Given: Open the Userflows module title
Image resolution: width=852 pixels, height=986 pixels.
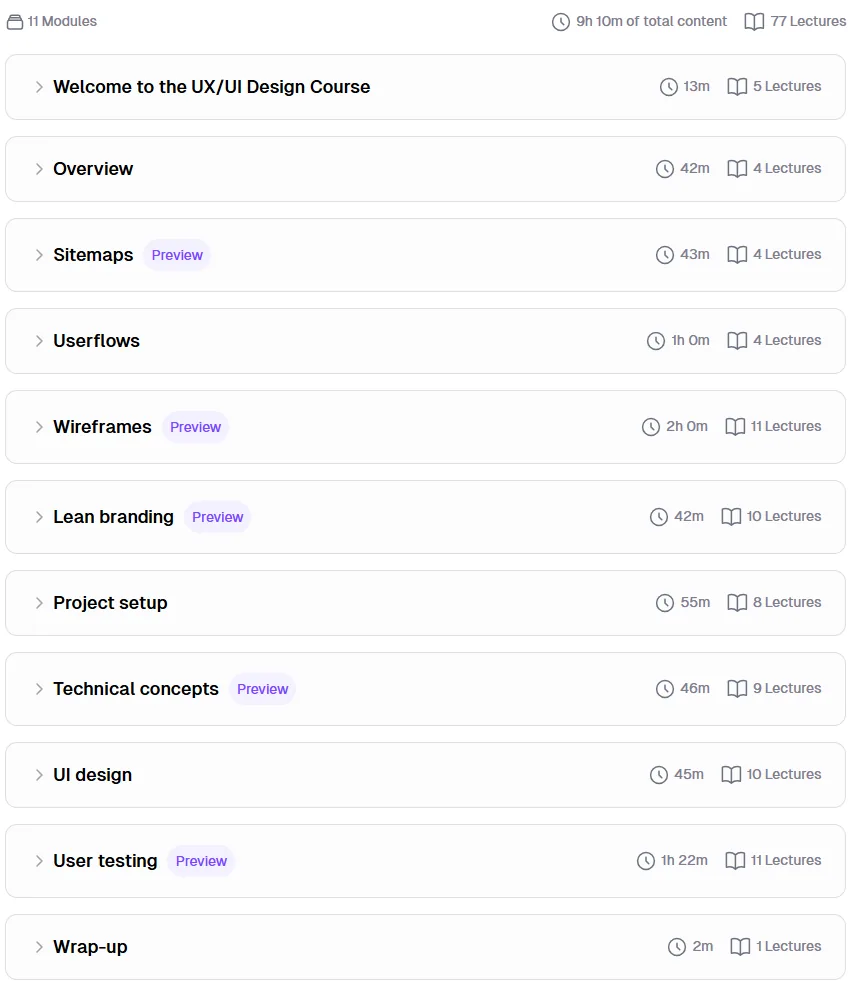Looking at the screenshot, I should pyautogui.click(x=96, y=341).
